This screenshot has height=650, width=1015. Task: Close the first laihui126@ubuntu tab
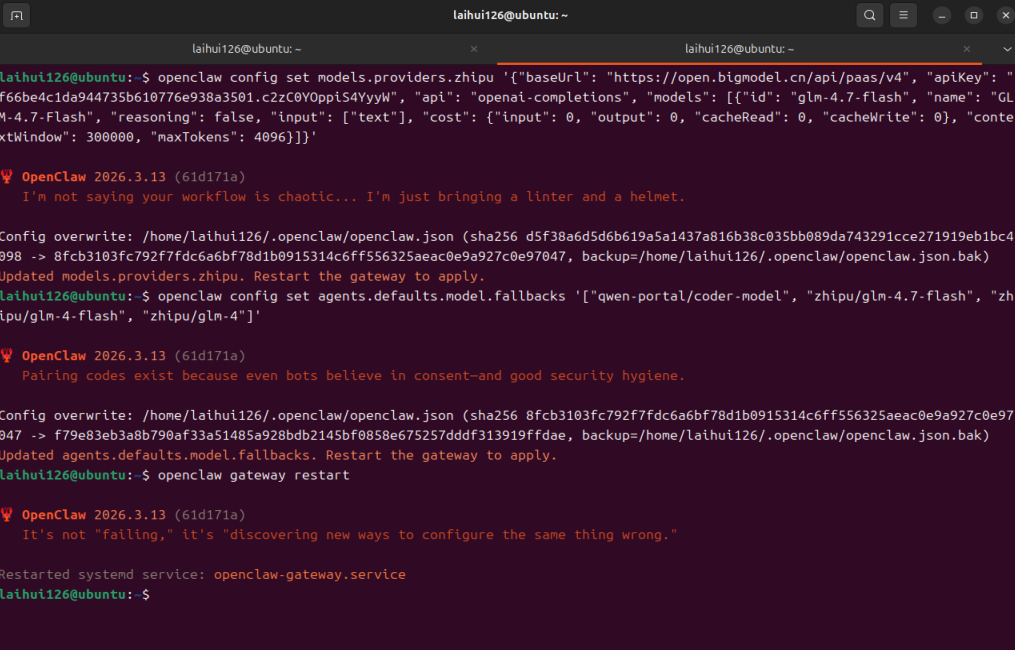pyautogui.click(x=474, y=49)
